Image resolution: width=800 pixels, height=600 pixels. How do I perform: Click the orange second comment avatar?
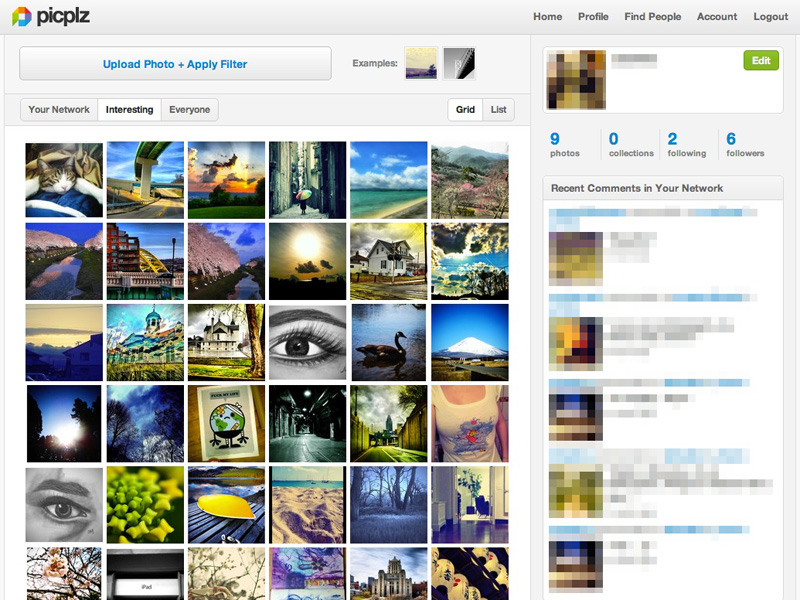[x=576, y=343]
